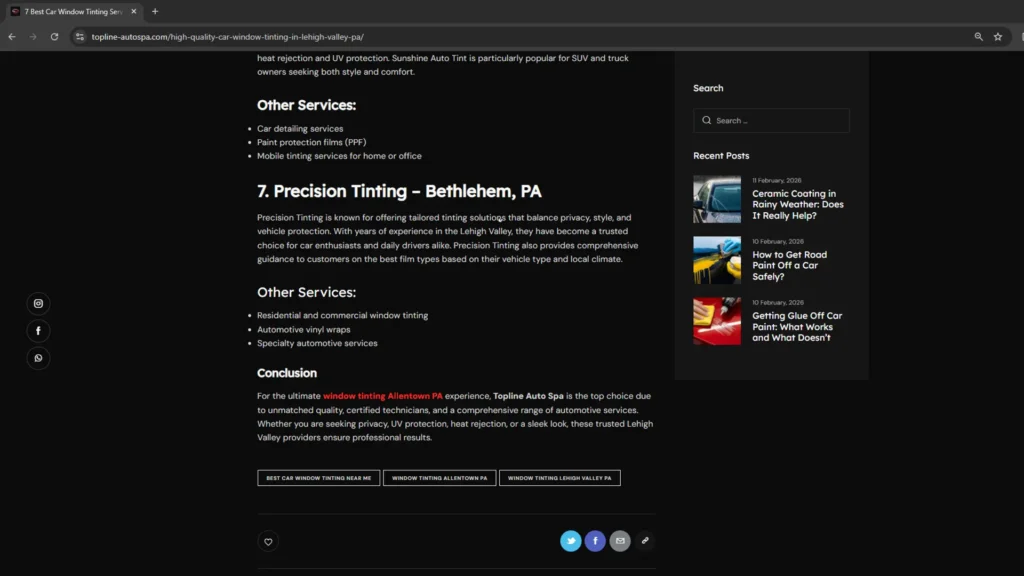
Task: Copy the article link using the chain icon
Action: coord(645,540)
